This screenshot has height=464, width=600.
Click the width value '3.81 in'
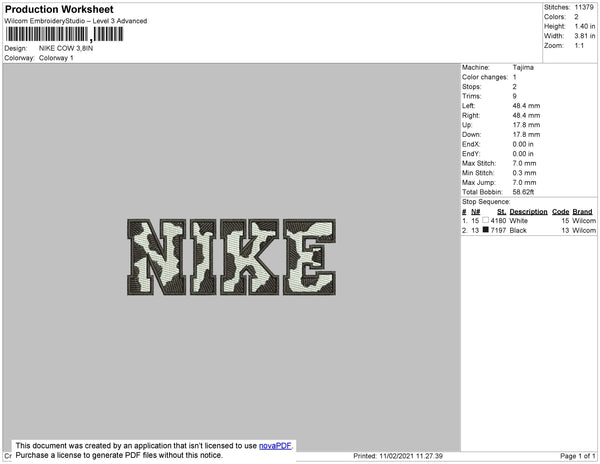click(x=585, y=36)
